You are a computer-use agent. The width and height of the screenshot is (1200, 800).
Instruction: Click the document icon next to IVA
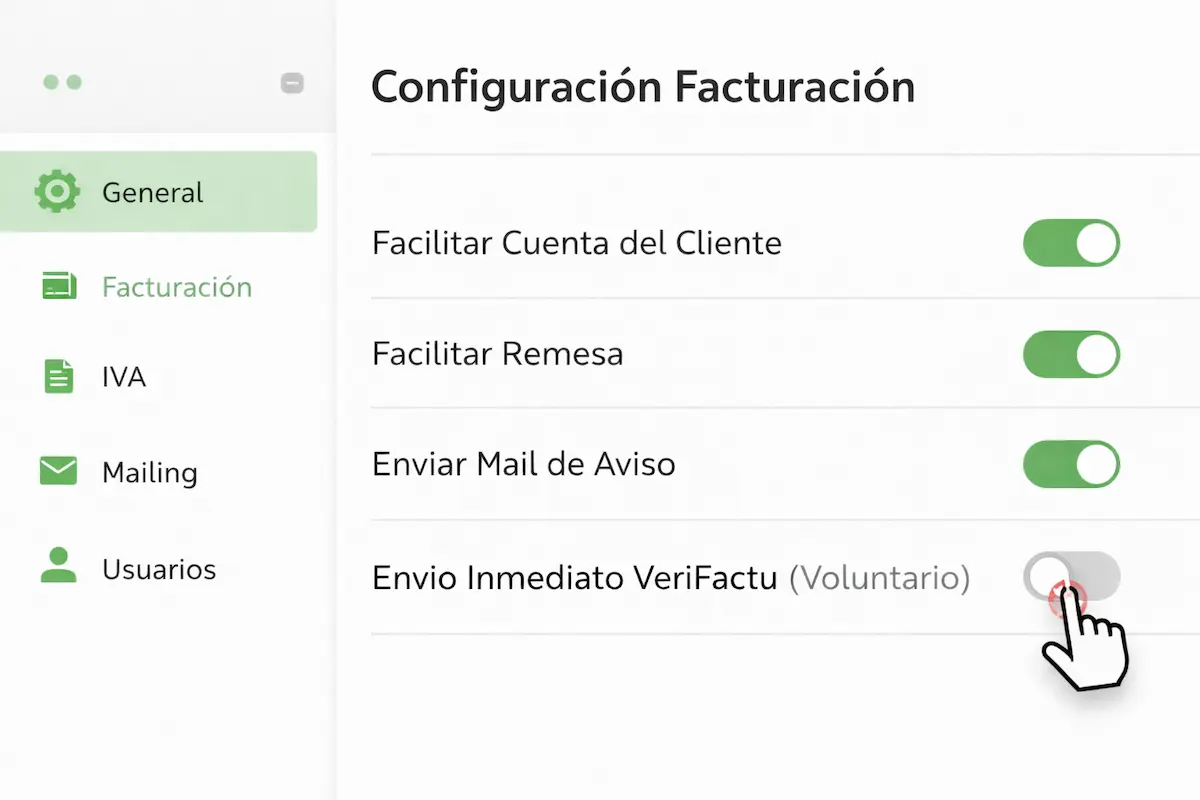click(x=58, y=377)
